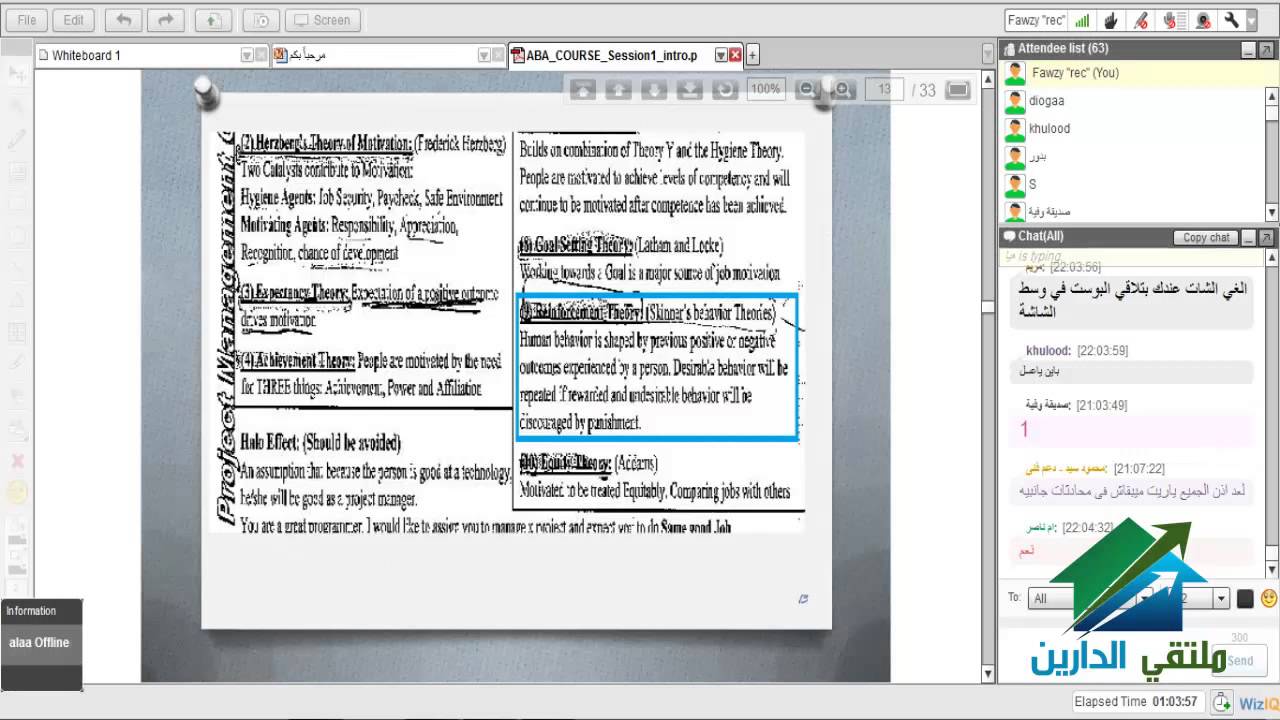This screenshot has width=1280, height=720.
Task: Click the WizIQ logo link
Action: pos(1259,703)
